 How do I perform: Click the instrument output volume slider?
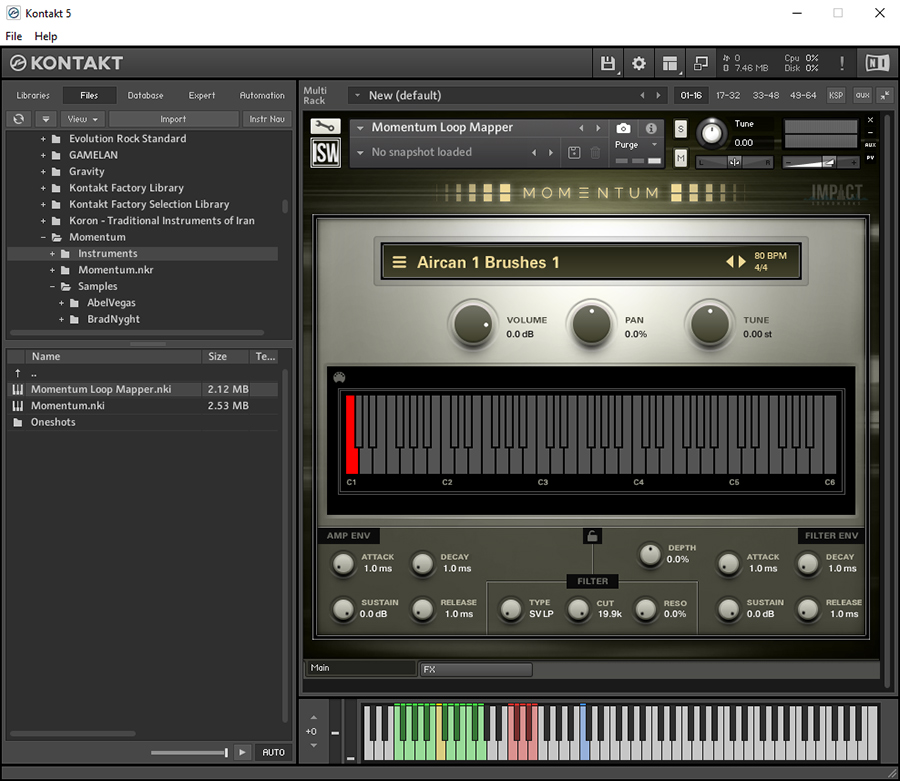[x=821, y=163]
